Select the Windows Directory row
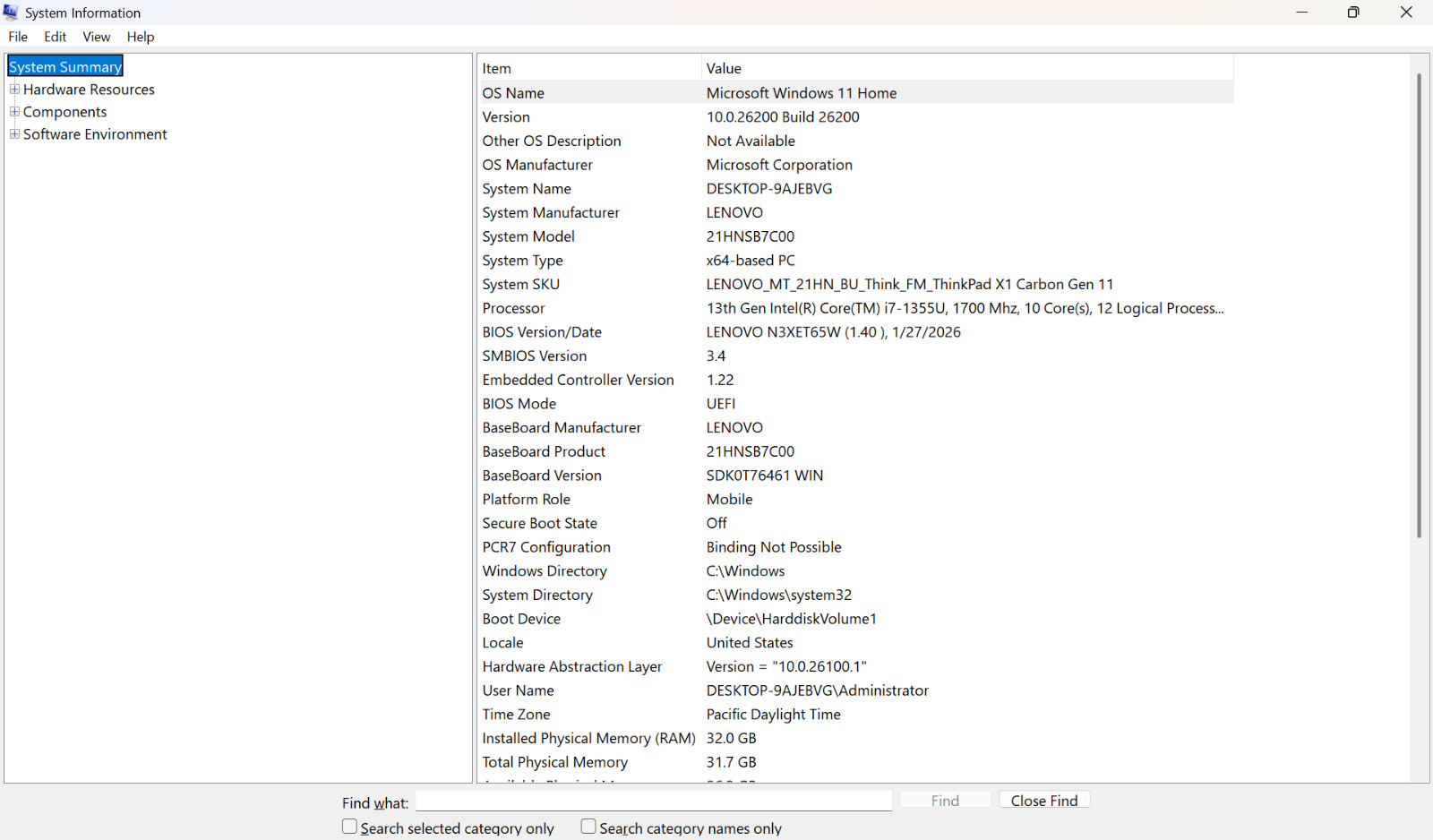 [857, 571]
